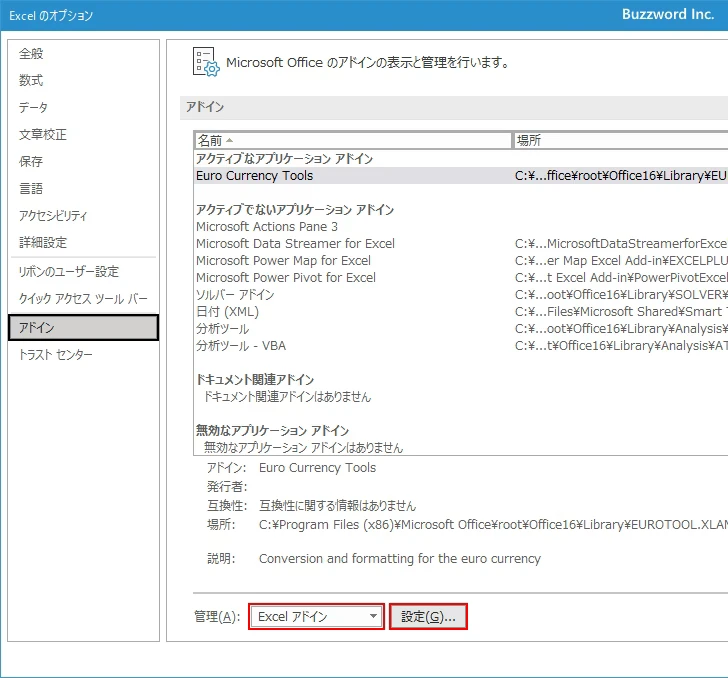
Task: Click the アクティブでないアプリケーション アドイン group heading
Action: (295, 210)
